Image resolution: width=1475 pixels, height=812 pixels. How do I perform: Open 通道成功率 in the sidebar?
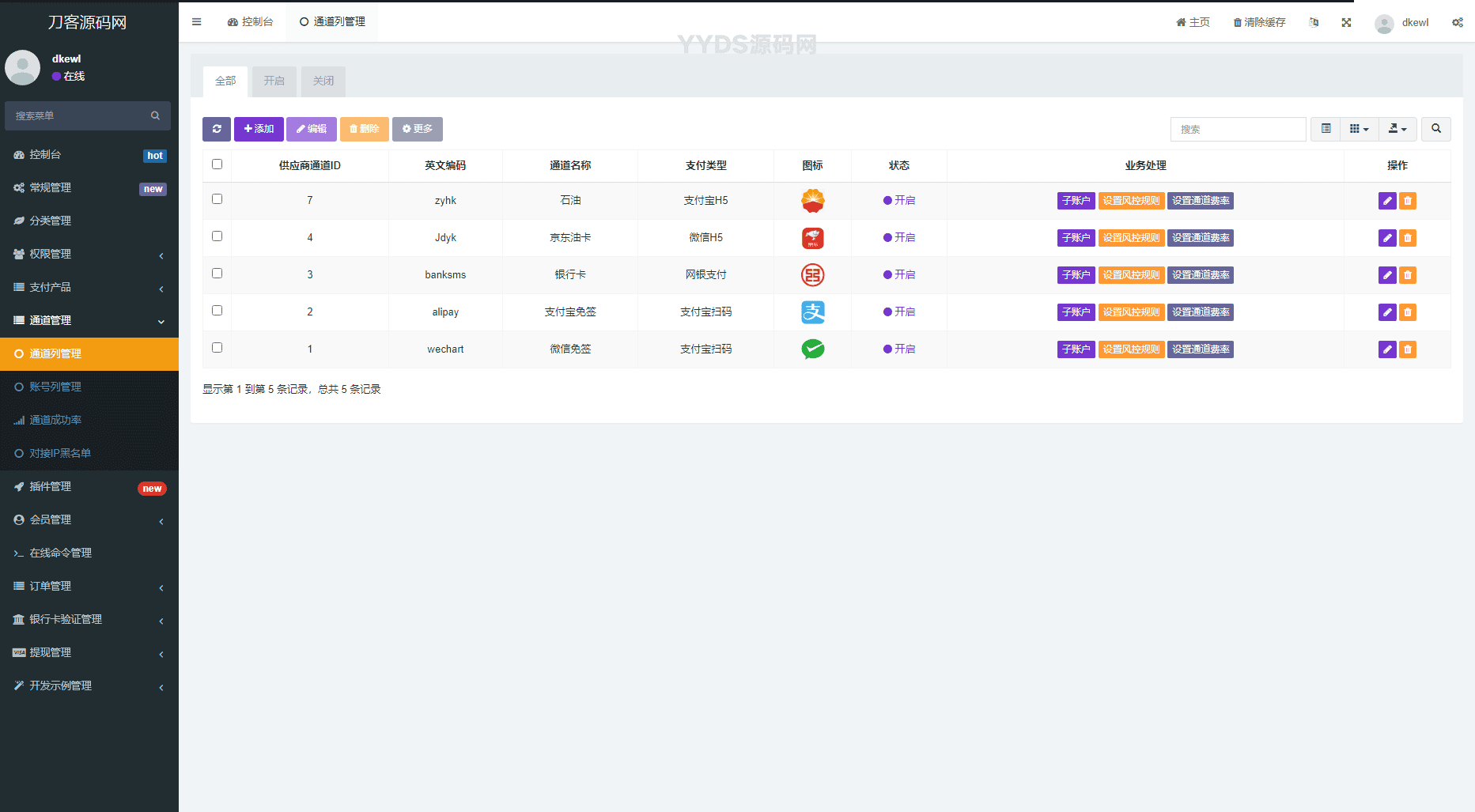(89, 421)
